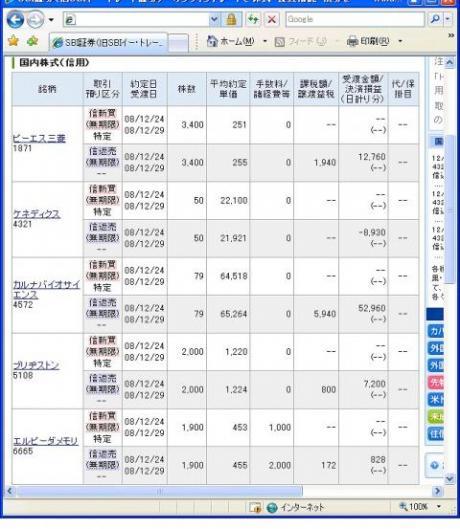Click the 12,760 settlement amount cell
The width and height of the screenshot is (460, 529).
[363, 163]
